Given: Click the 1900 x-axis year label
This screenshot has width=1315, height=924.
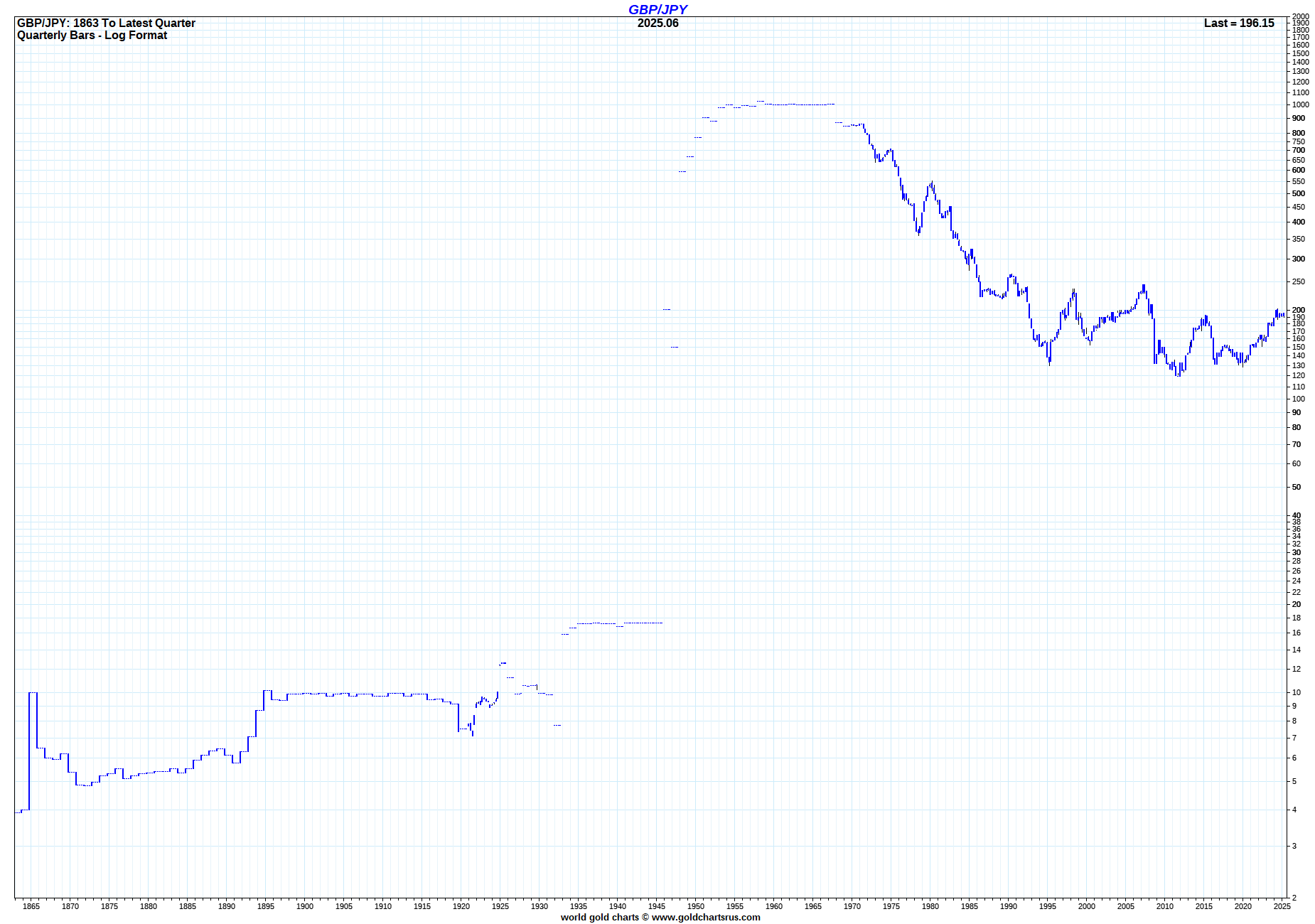Looking at the screenshot, I should [305, 906].
